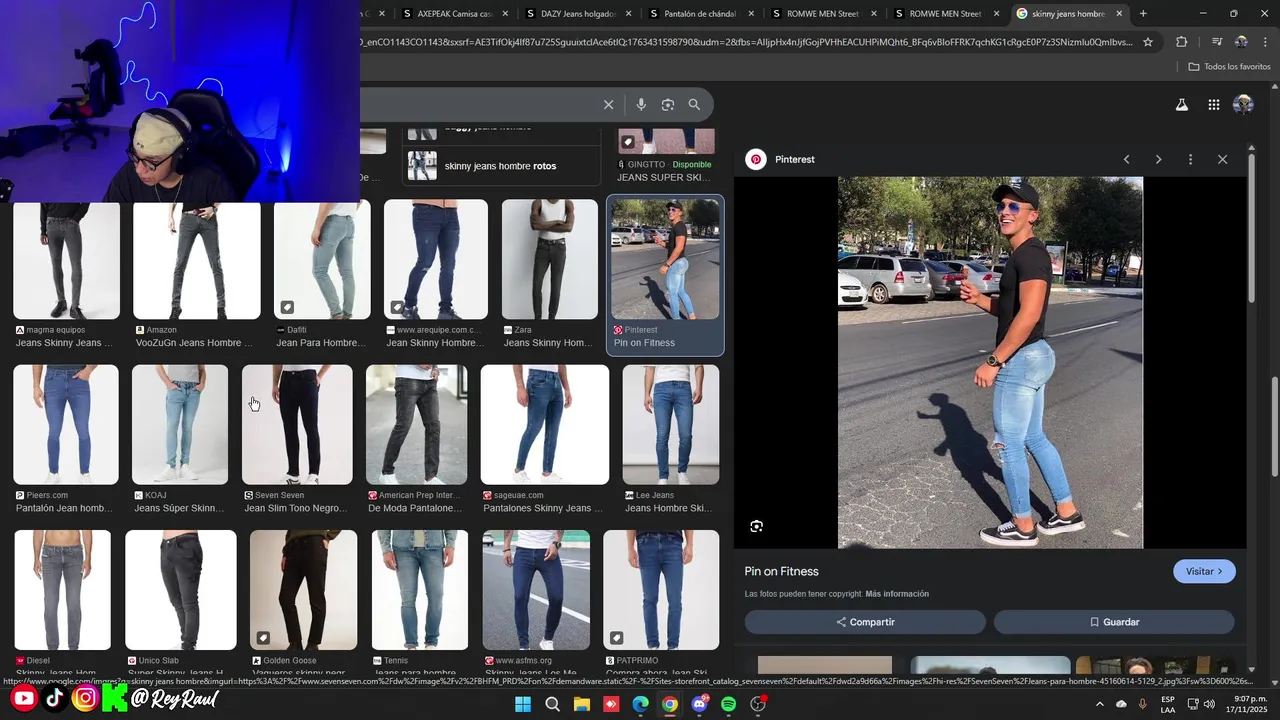Click the browser address bar URL

coord(745,42)
